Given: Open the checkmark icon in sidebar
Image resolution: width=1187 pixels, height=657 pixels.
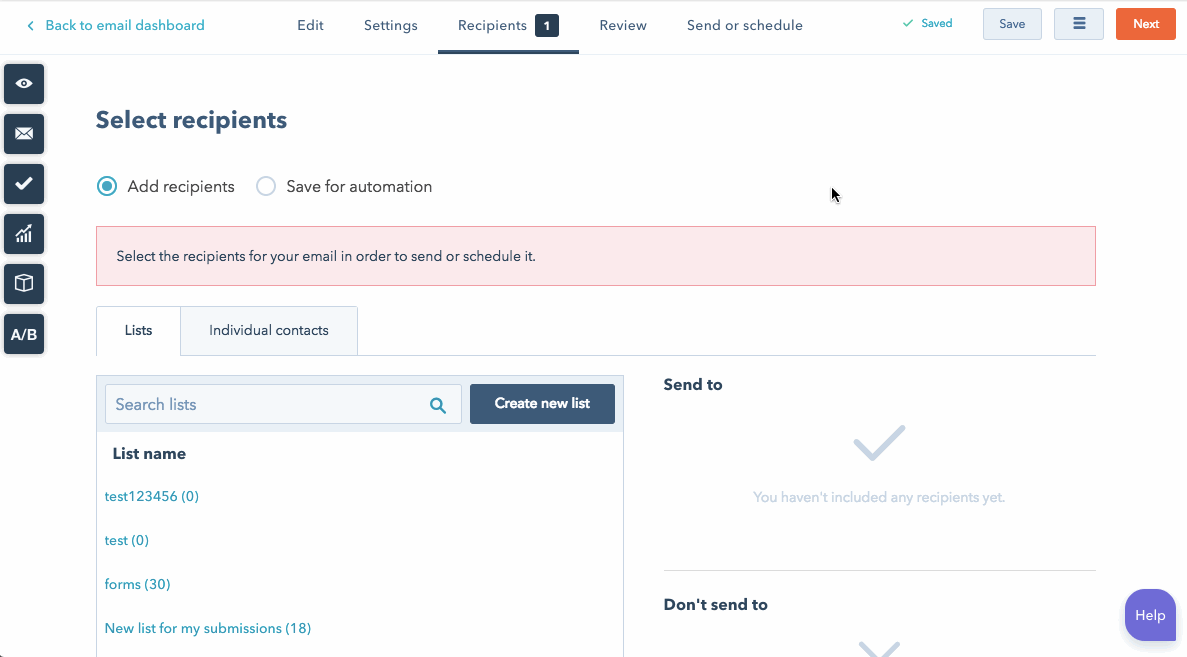Looking at the screenshot, I should coord(24,184).
